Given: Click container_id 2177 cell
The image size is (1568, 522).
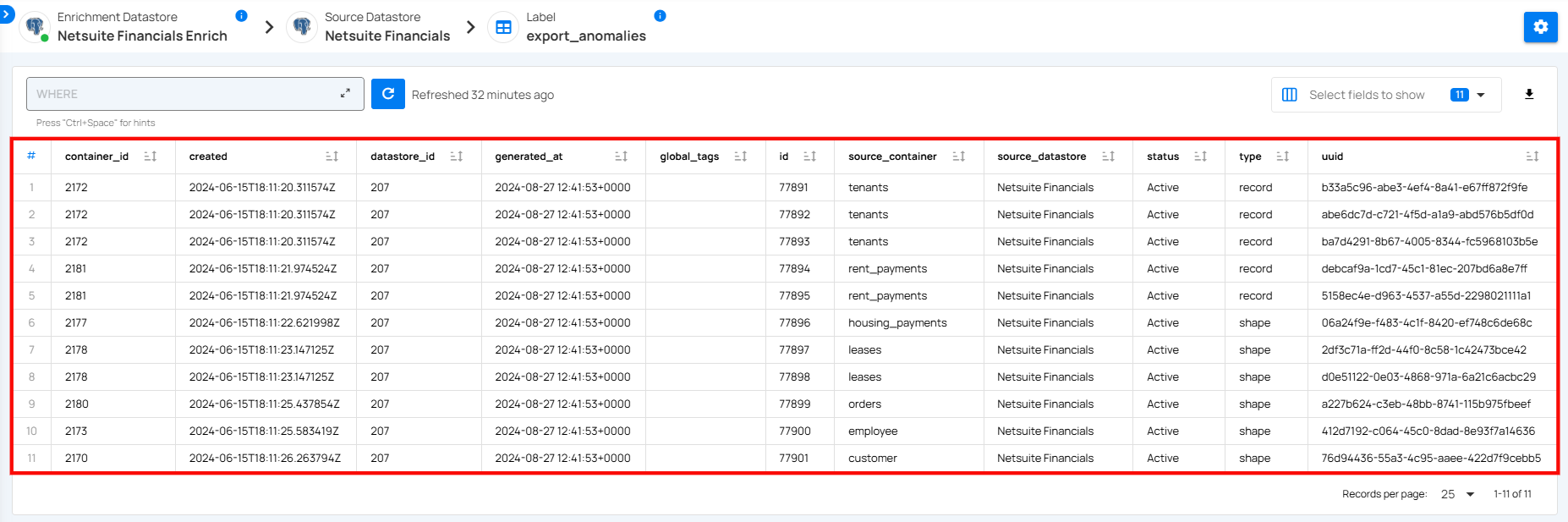Looking at the screenshot, I should 76,323.
